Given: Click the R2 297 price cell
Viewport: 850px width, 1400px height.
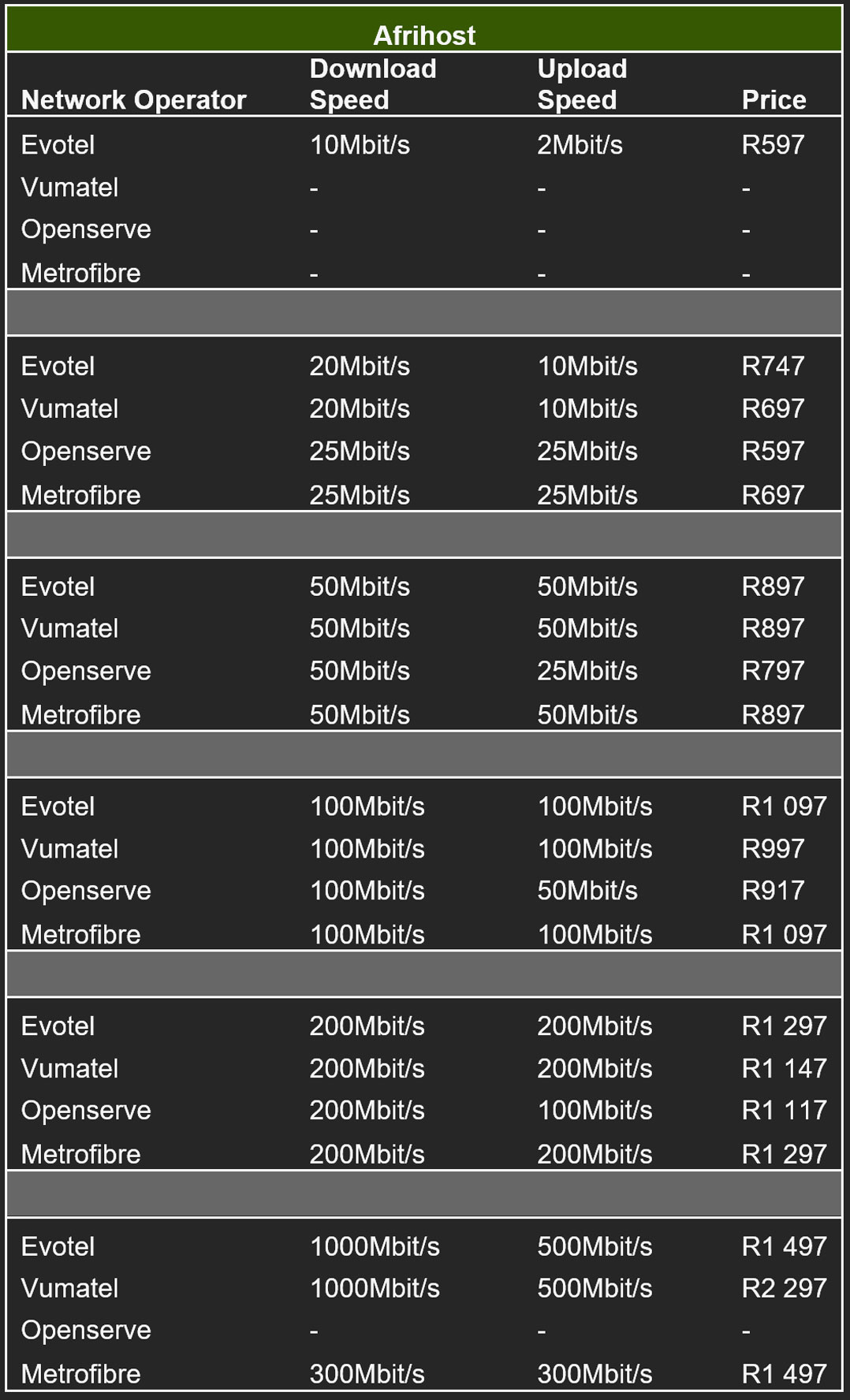Looking at the screenshot, I should [x=784, y=1289].
